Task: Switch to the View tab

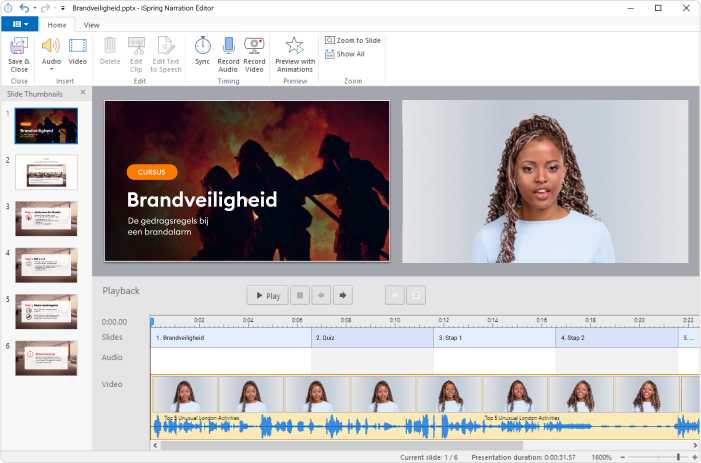Action: tap(91, 25)
